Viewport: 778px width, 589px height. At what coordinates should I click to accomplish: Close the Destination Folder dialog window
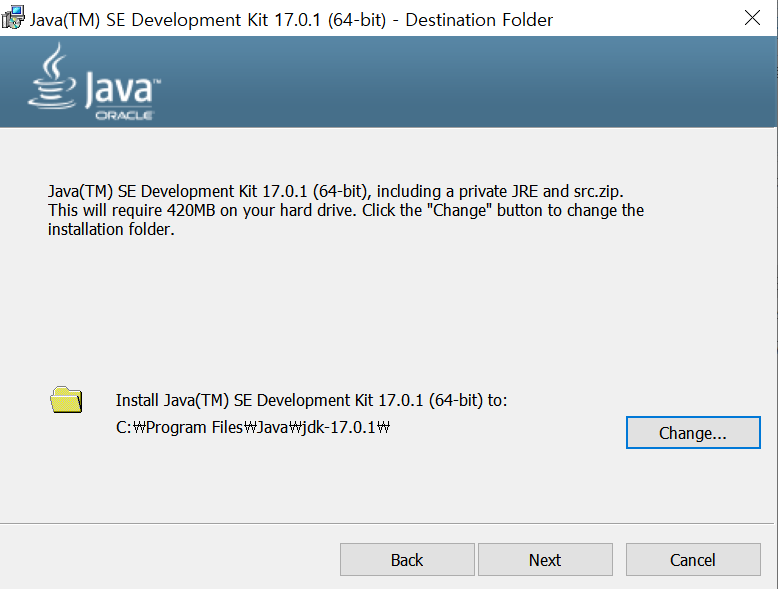click(x=752, y=18)
